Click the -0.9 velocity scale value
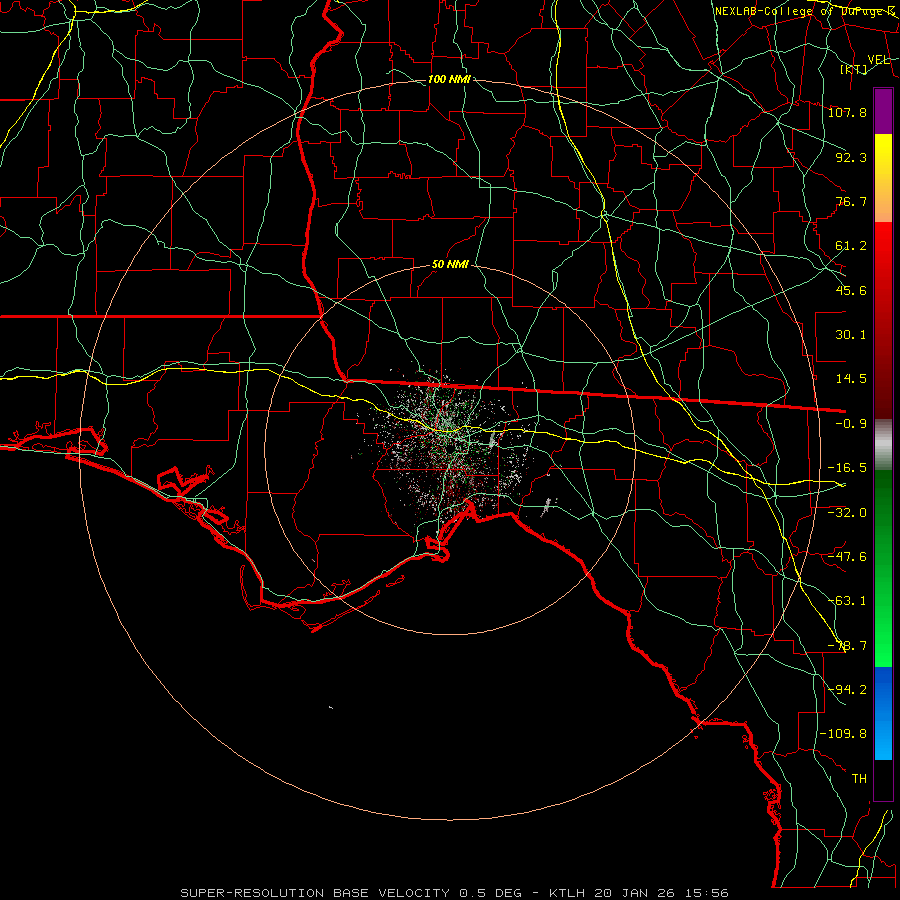The width and height of the screenshot is (900, 900). (x=851, y=424)
